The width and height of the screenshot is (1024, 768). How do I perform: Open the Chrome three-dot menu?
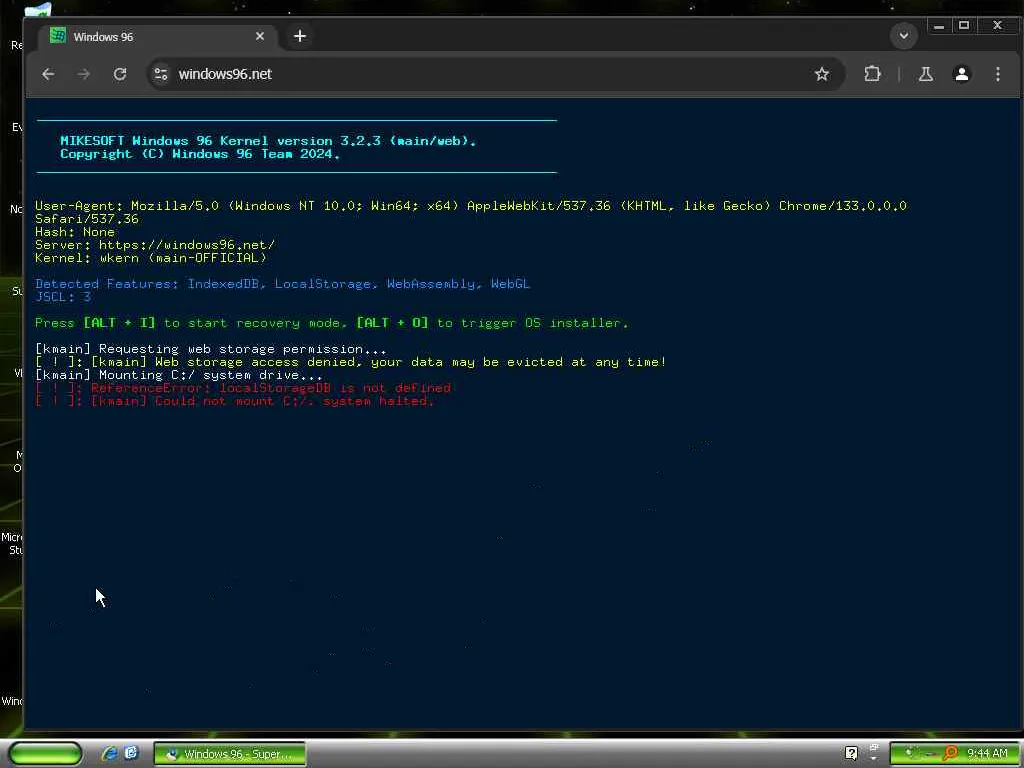click(997, 74)
